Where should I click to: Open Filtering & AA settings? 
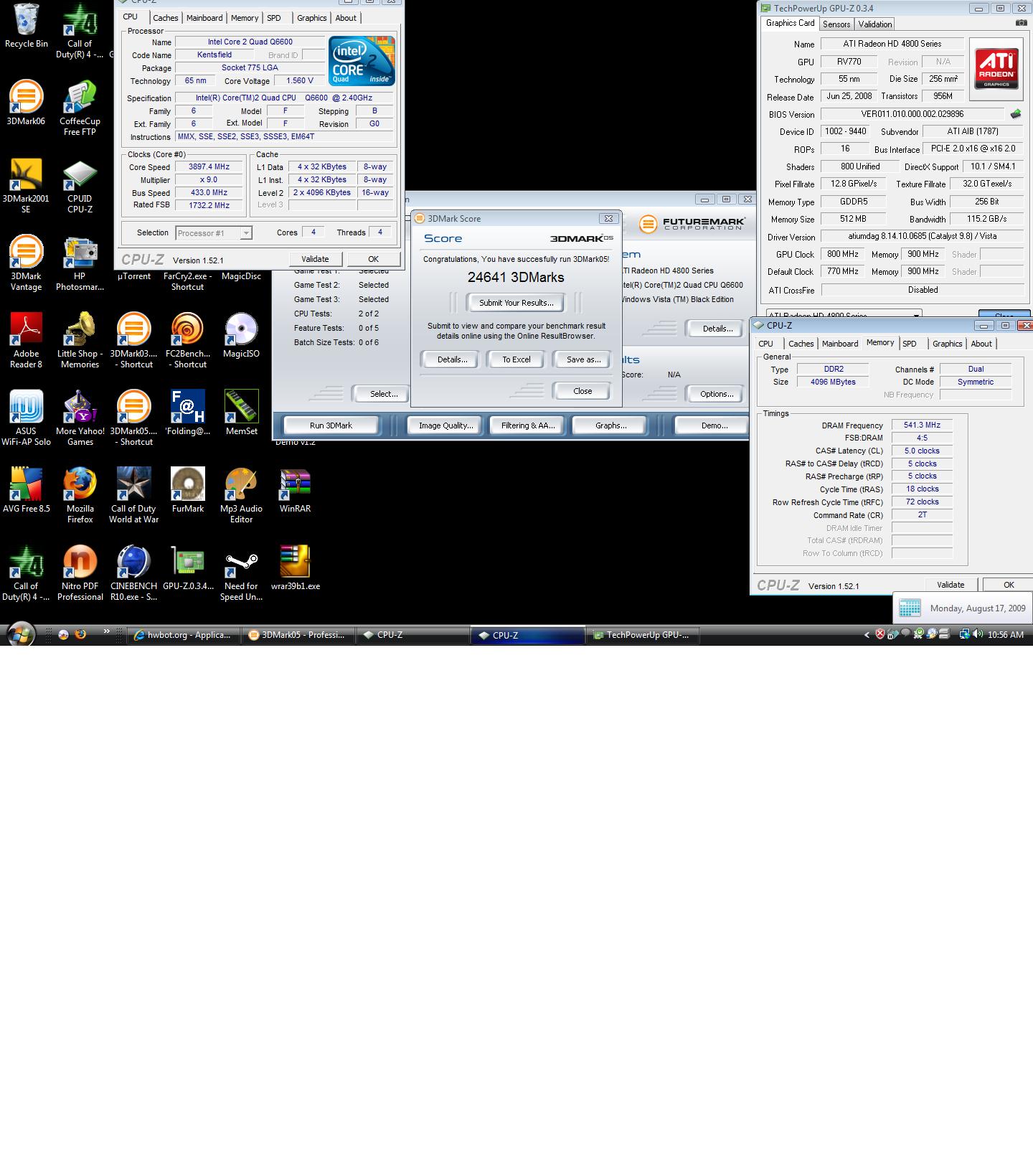pyautogui.click(x=528, y=425)
